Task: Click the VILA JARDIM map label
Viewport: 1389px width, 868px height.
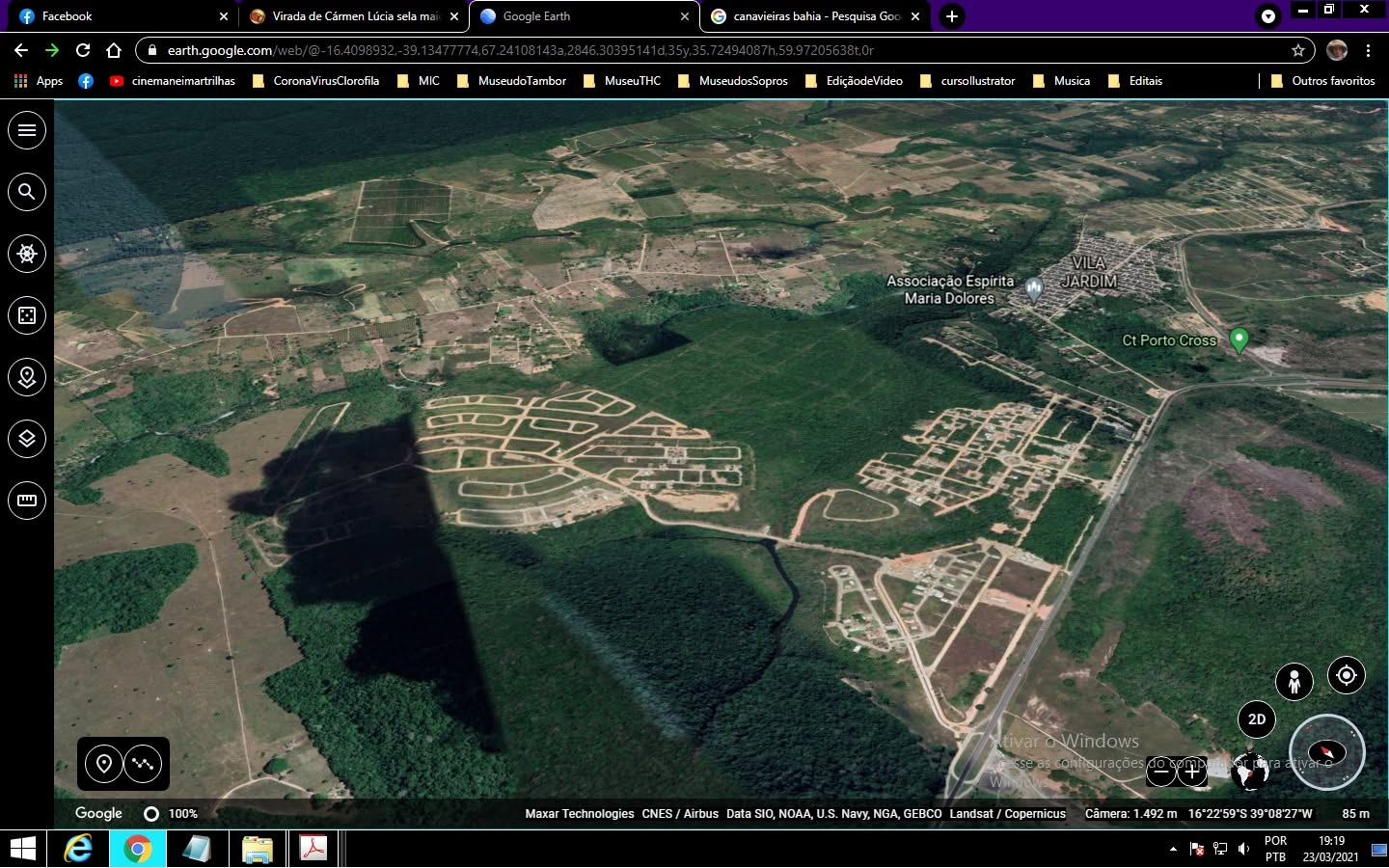Action: (x=1089, y=272)
